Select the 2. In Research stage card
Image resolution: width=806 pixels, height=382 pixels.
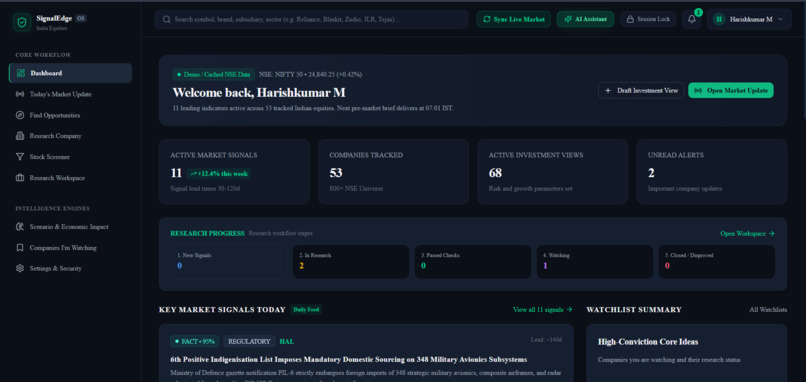[x=351, y=262]
